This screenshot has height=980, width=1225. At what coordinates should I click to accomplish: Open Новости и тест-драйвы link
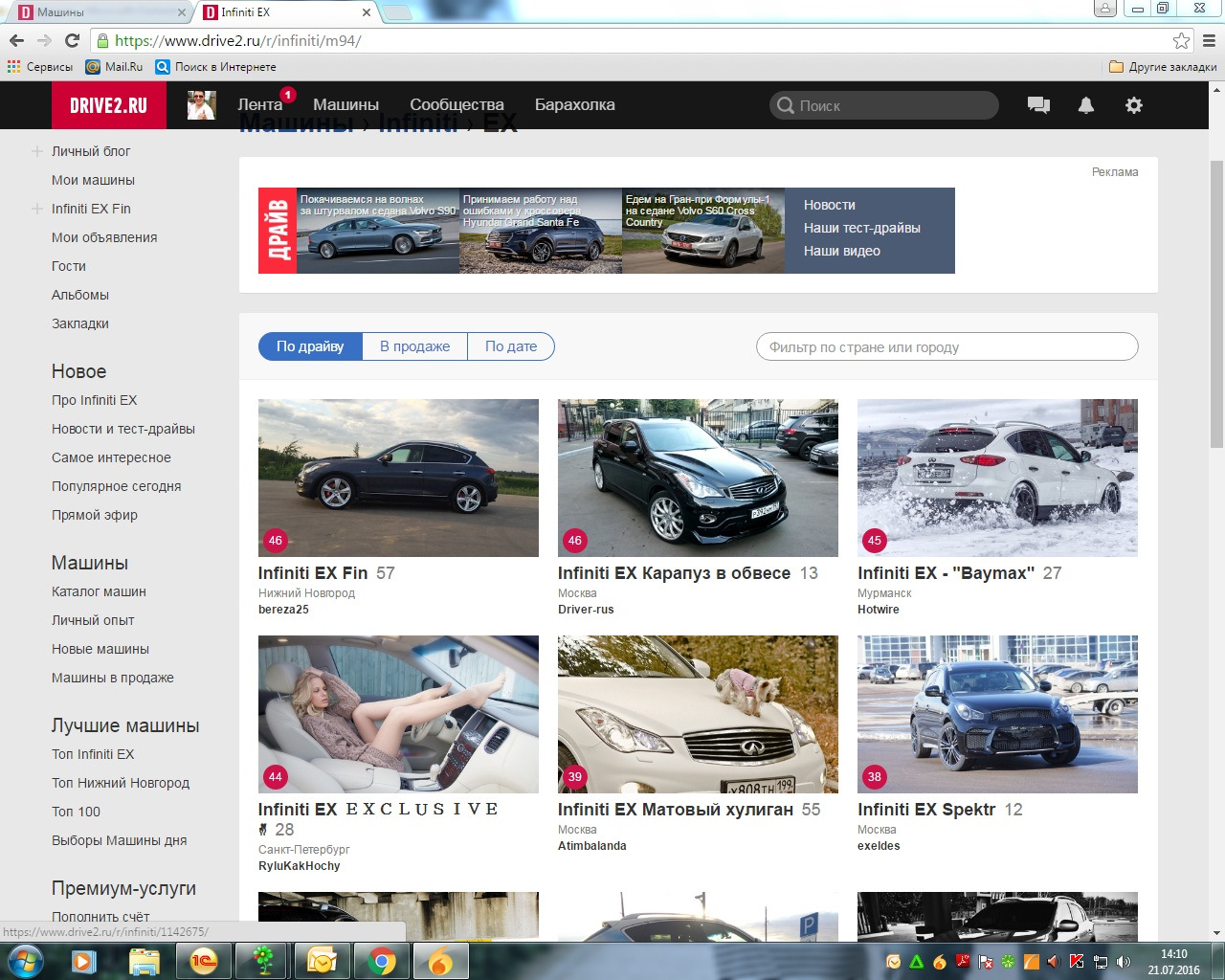click(123, 429)
